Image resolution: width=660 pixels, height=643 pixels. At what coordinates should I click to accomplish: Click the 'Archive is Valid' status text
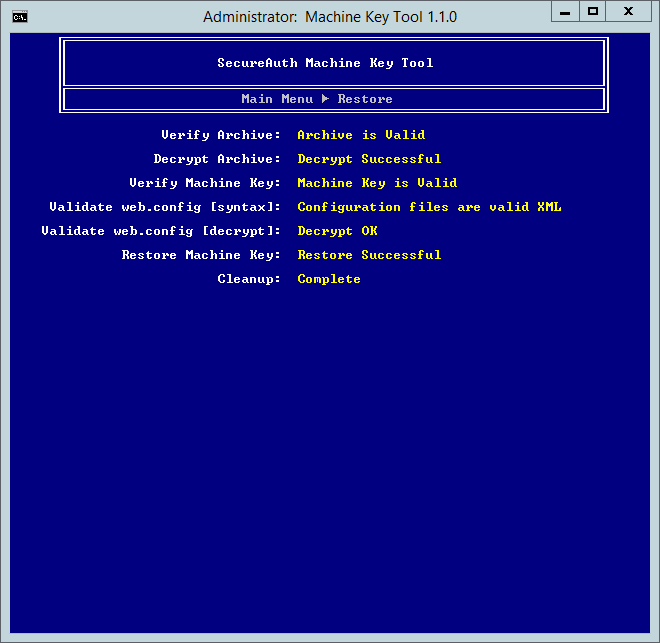[x=361, y=135]
